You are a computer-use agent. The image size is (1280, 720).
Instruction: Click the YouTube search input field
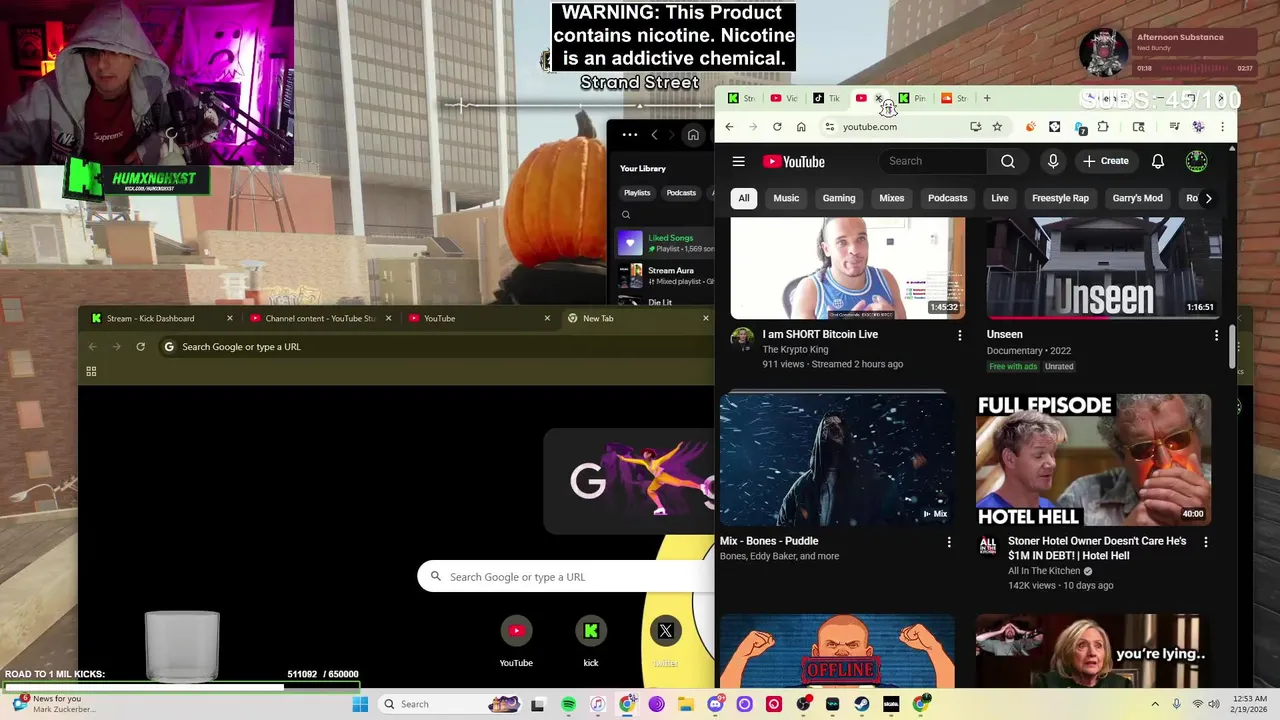[932, 161]
